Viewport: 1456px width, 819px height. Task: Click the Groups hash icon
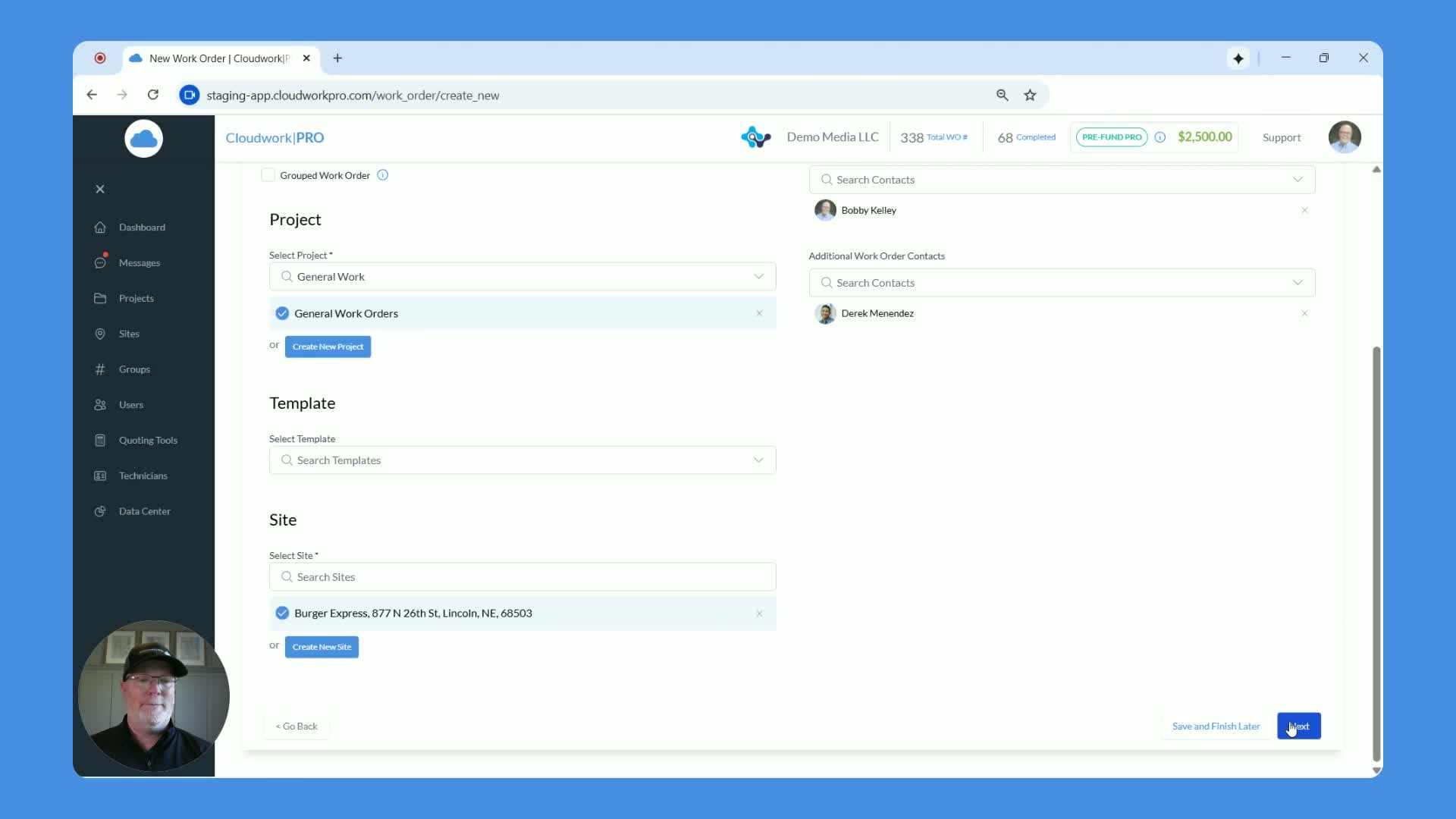coord(100,369)
